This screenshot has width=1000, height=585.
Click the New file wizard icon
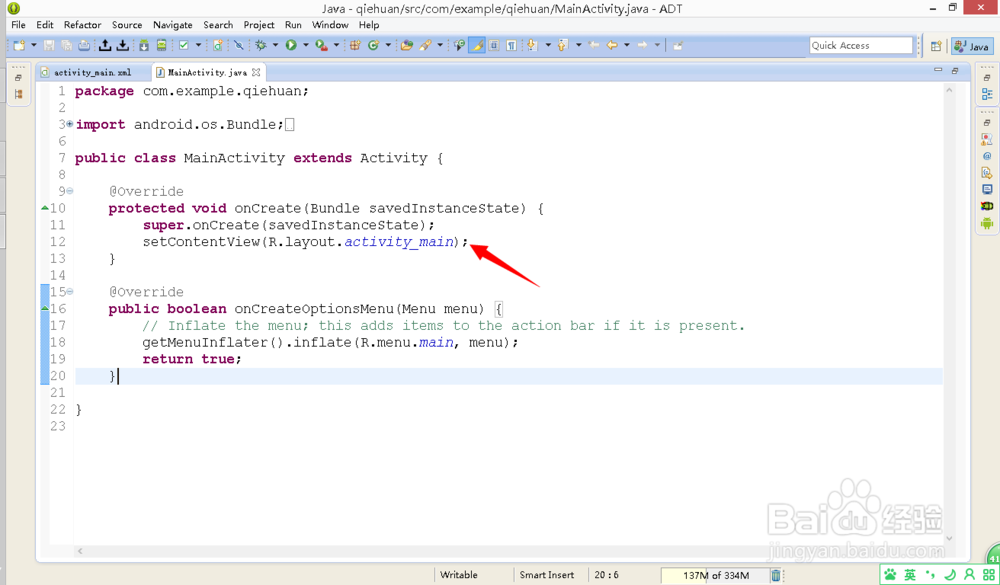click(x=19, y=45)
